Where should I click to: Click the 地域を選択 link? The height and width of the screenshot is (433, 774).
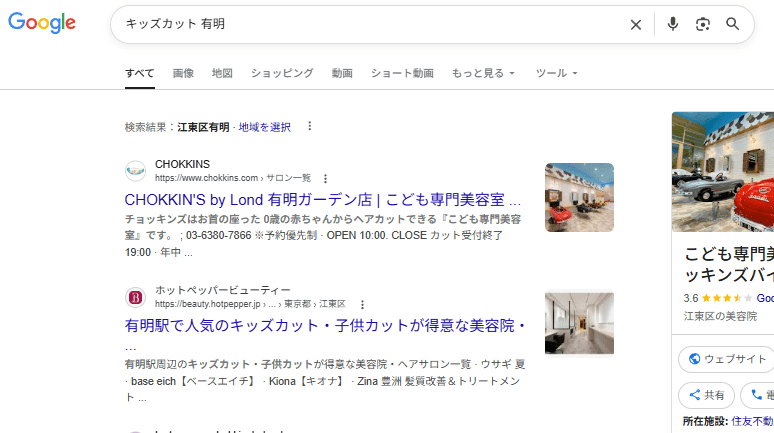click(x=265, y=127)
